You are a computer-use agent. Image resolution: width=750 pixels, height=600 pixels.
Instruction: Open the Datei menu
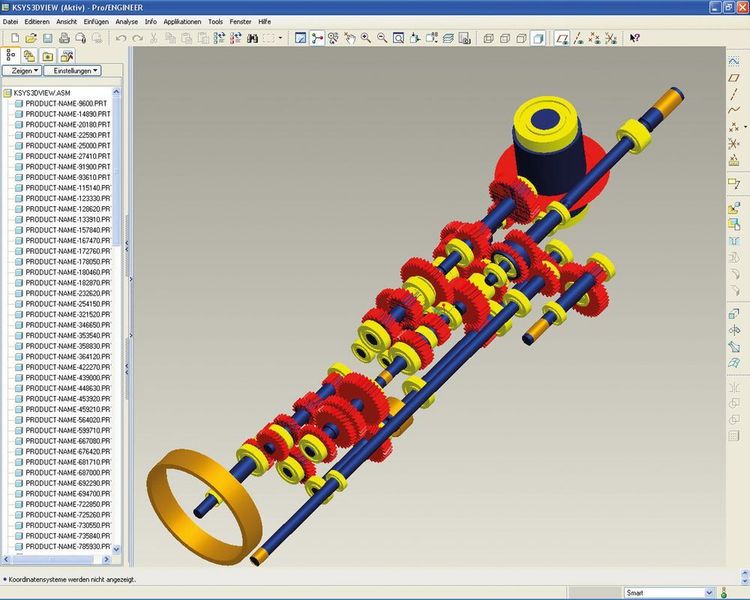11,22
